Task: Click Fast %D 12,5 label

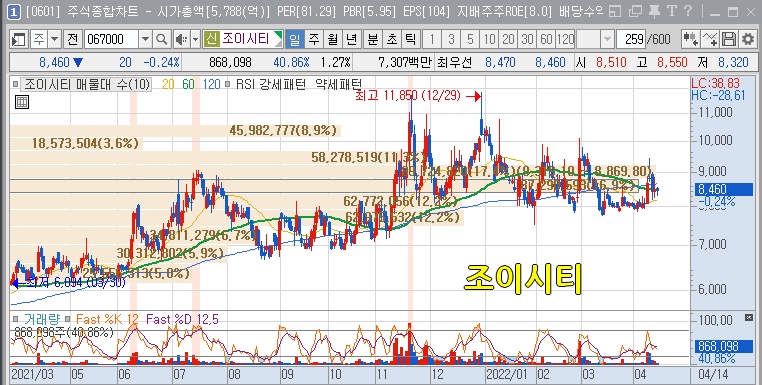Action: point(182,319)
